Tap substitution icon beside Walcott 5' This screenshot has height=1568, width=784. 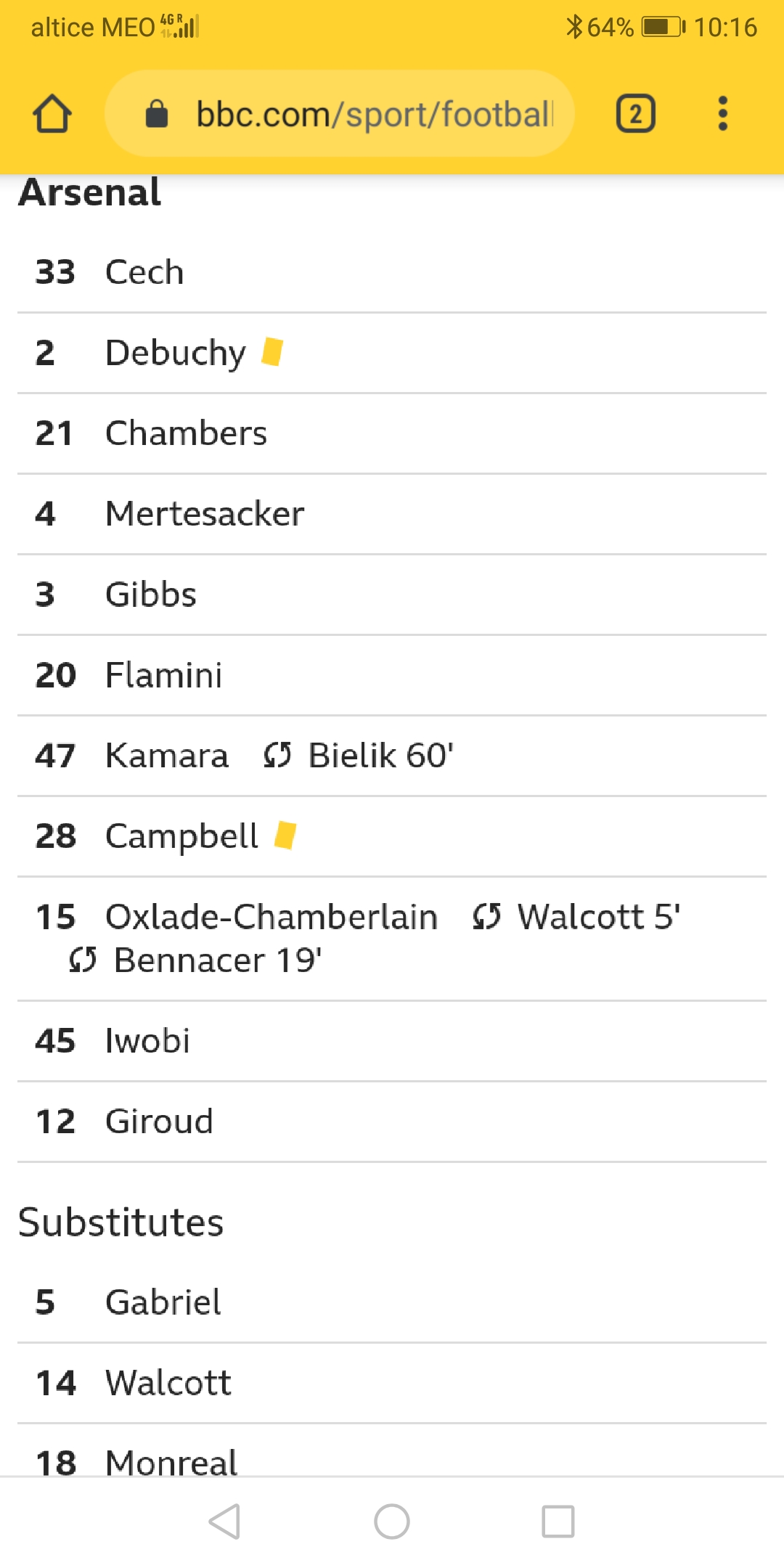(486, 917)
